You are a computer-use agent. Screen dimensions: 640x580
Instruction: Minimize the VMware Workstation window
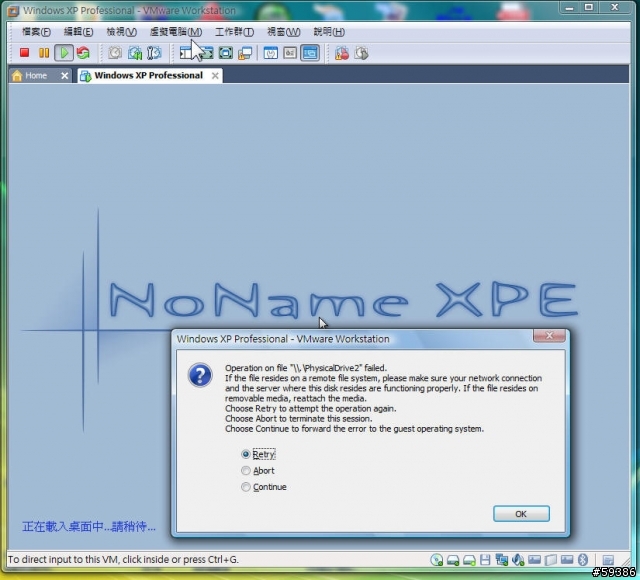(570, 7)
